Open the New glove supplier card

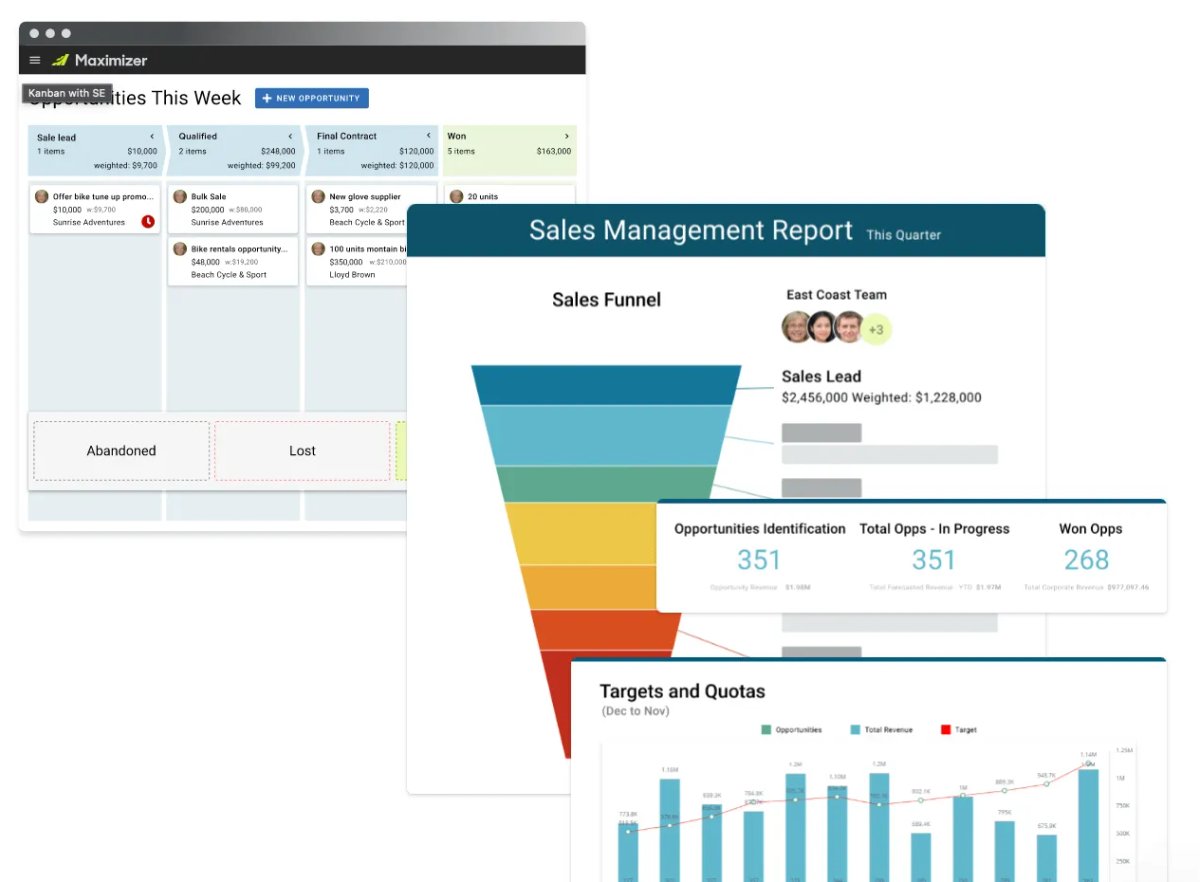coord(371,209)
